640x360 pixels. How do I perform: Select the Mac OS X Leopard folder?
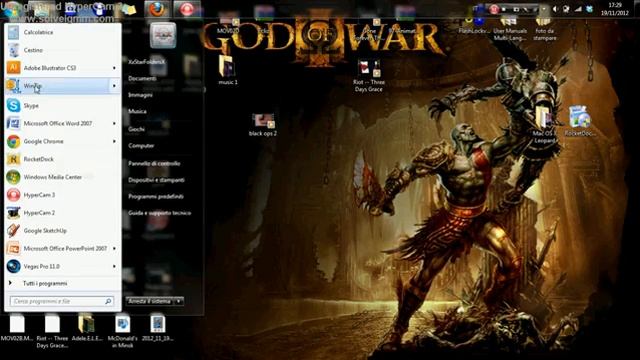pyautogui.click(x=544, y=124)
